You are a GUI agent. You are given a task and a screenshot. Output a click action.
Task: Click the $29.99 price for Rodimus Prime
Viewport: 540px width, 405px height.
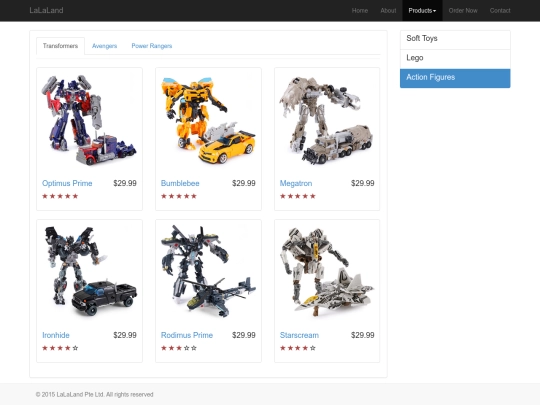244,335
